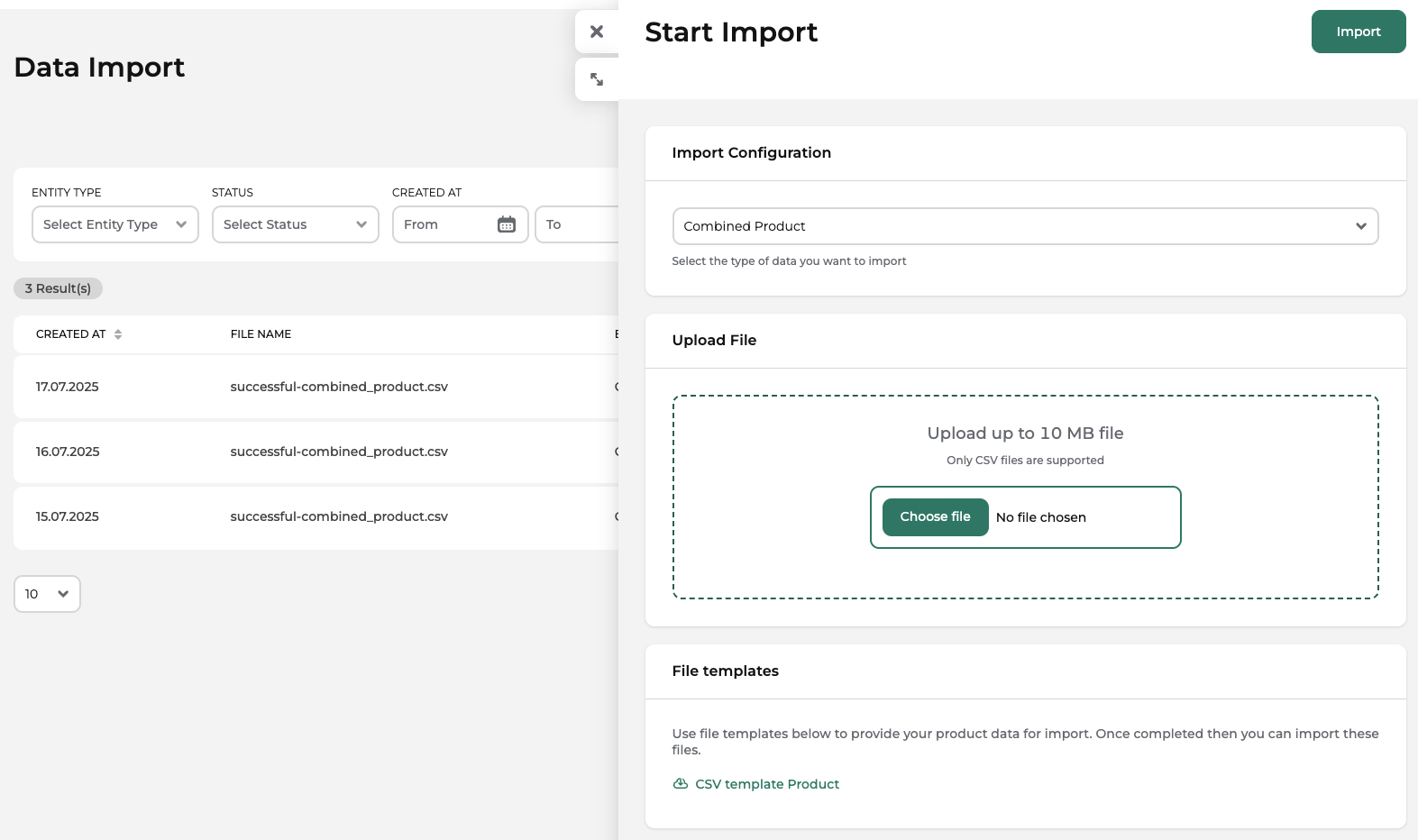The width and height of the screenshot is (1418, 840).
Task: Open the Select Entity Type dropdown
Action: coord(115,224)
